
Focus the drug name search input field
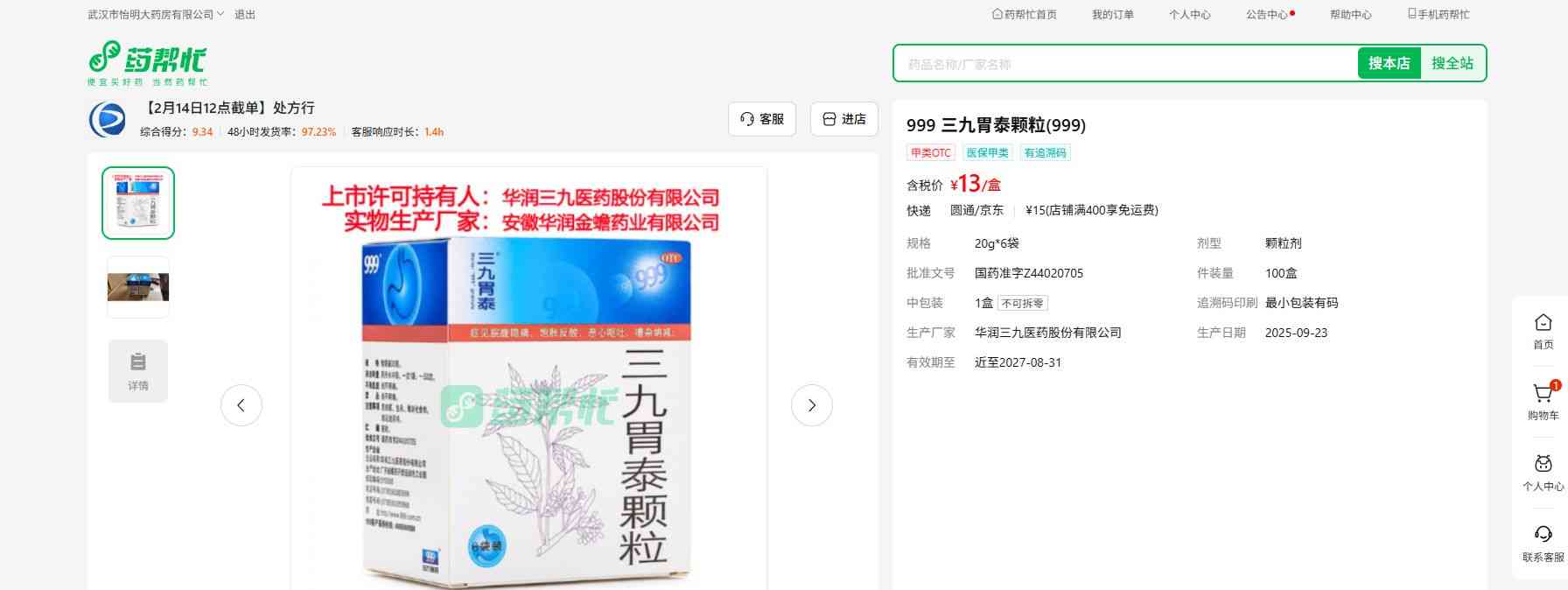(1124, 64)
